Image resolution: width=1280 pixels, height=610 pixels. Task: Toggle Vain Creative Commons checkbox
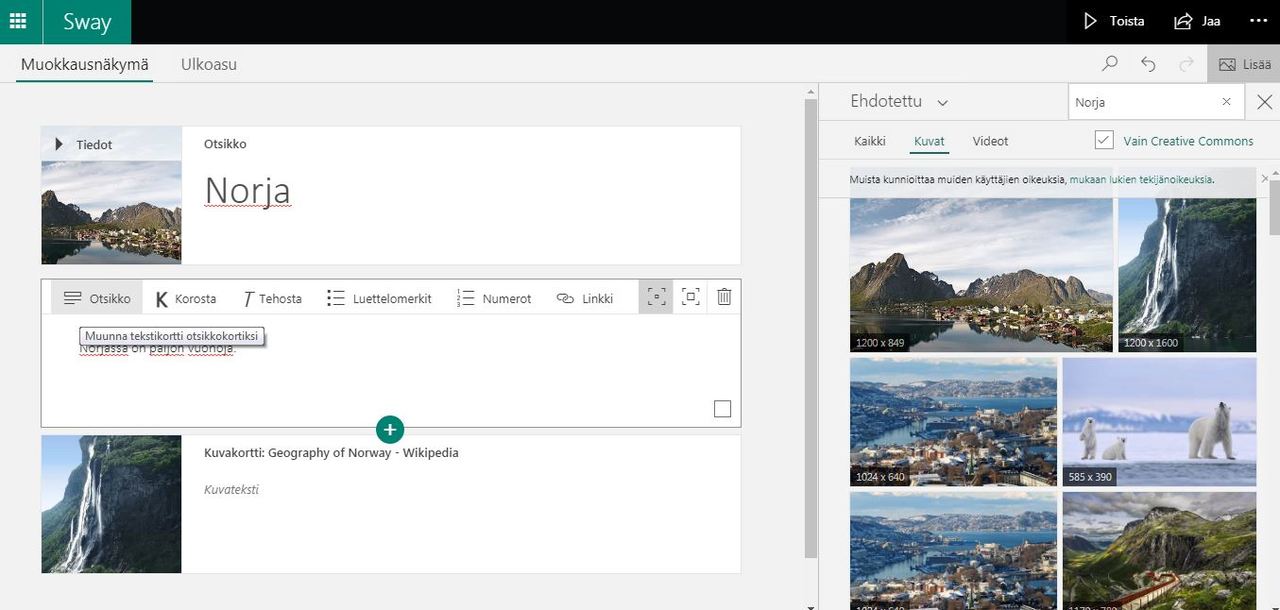click(x=1104, y=140)
